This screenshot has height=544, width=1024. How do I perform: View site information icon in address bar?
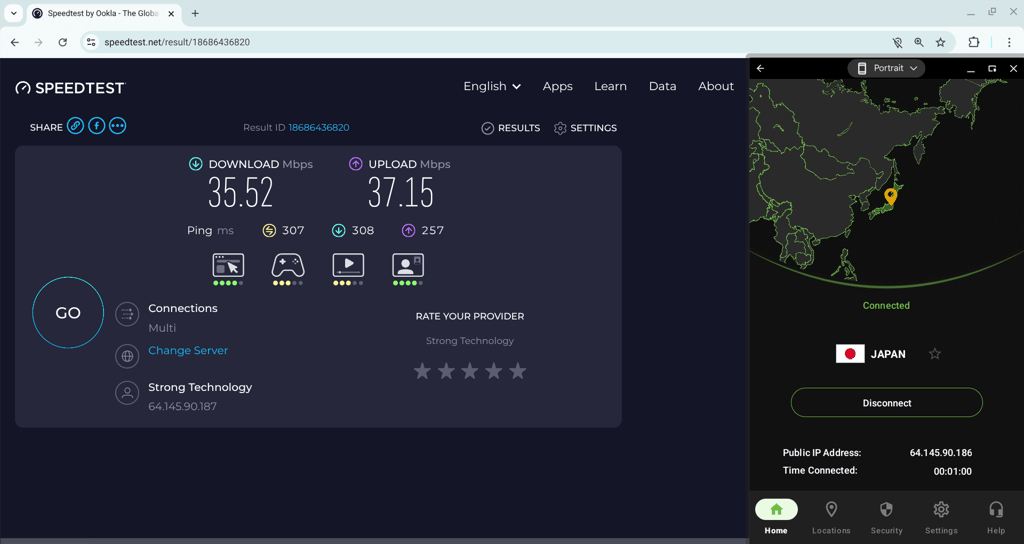click(91, 42)
